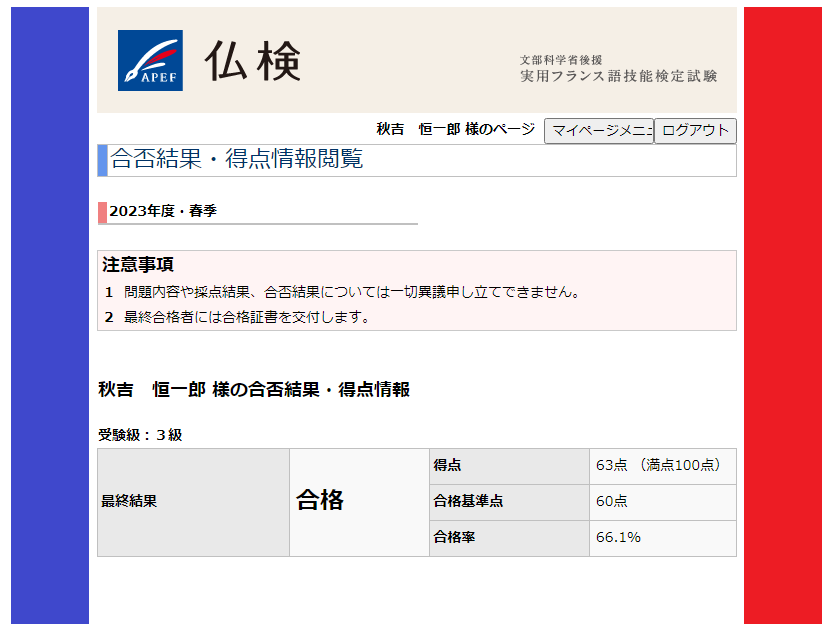
Task: Click the 合否結果・得点情報閲覧 page heading
Action: 236,160
